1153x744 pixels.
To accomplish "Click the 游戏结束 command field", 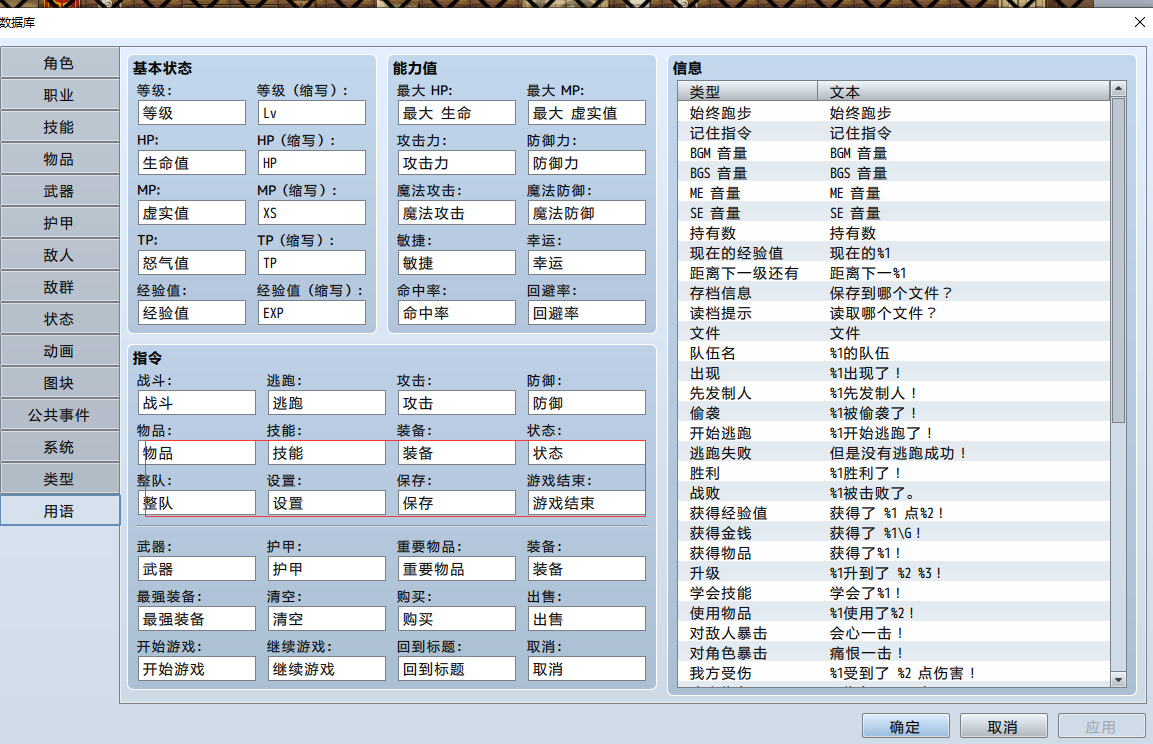I will 587,503.
